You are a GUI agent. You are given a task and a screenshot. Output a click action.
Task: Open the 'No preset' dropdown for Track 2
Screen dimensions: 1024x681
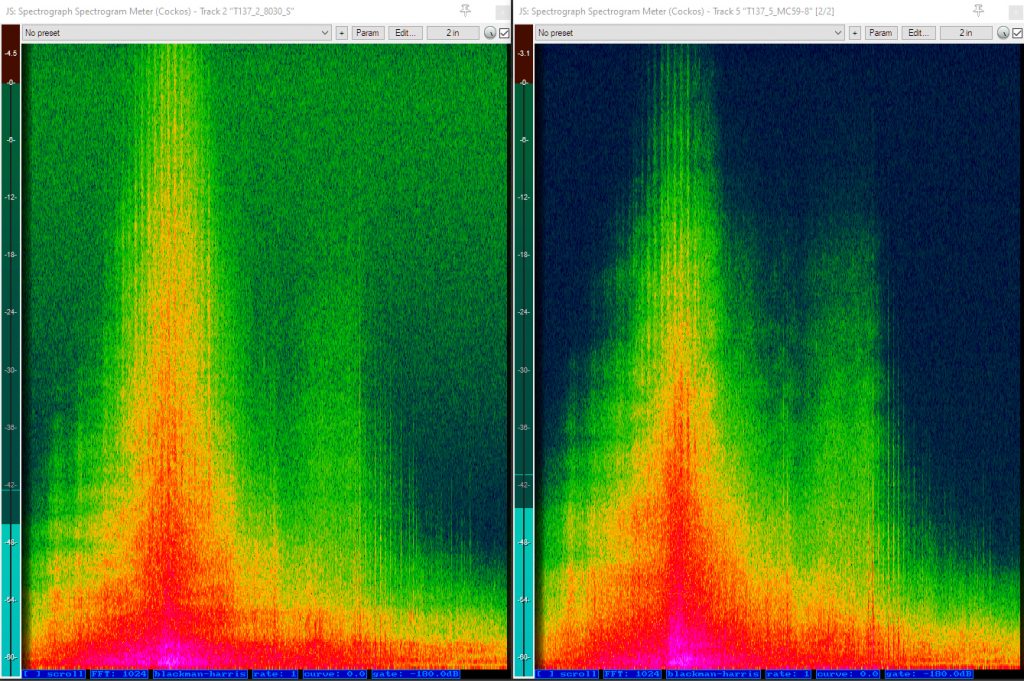point(177,33)
